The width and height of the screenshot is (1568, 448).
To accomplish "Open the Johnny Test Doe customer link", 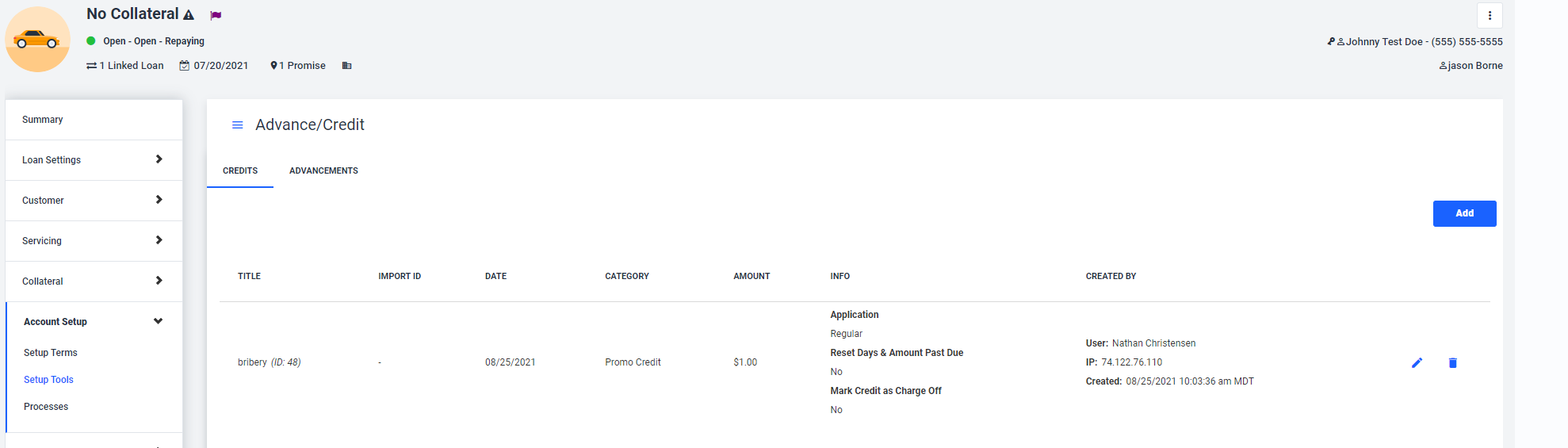I will pos(1415,42).
